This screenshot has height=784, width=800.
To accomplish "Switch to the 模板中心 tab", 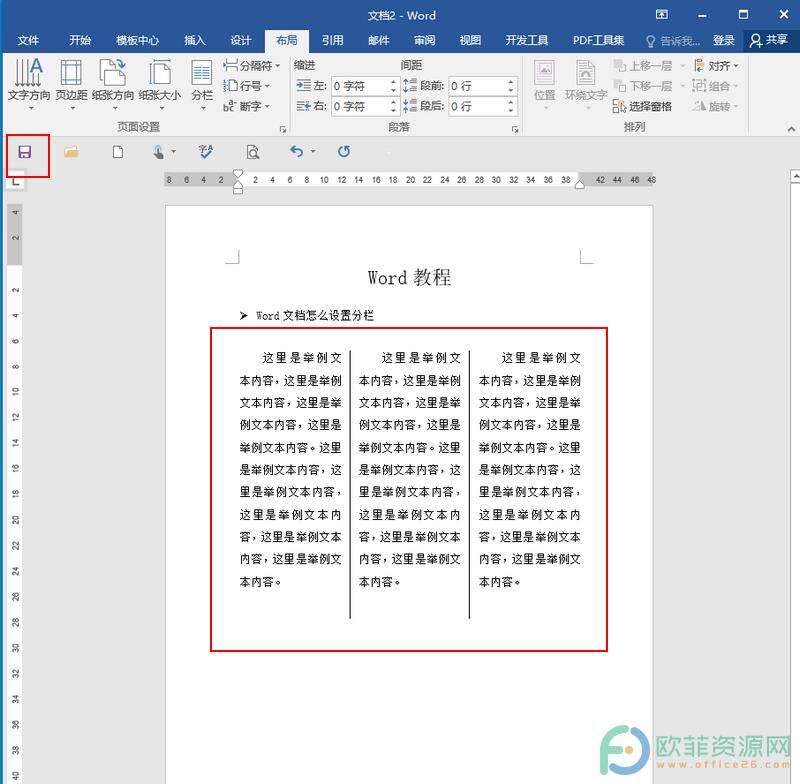I will [x=138, y=40].
